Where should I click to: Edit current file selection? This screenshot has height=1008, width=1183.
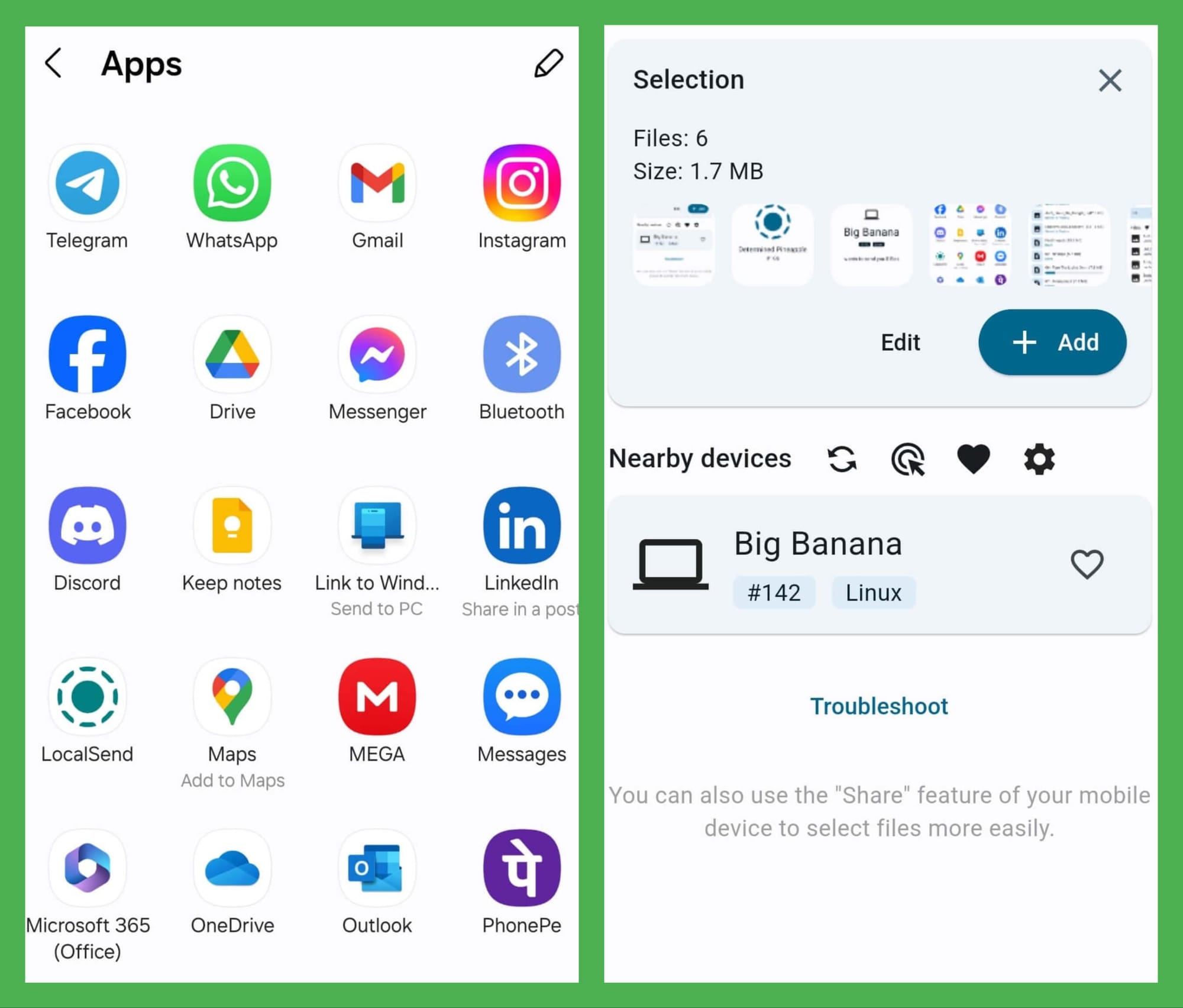pyautogui.click(x=901, y=342)
